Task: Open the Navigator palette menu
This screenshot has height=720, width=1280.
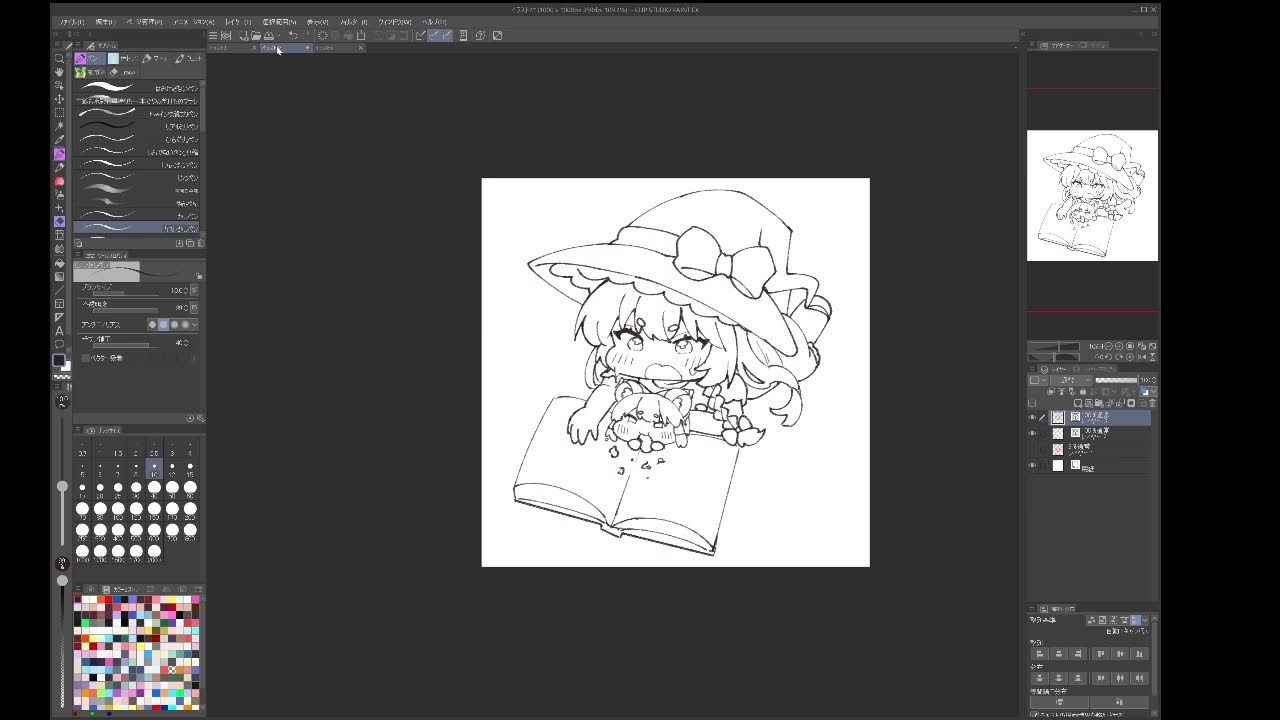Action: [1032, 45]
